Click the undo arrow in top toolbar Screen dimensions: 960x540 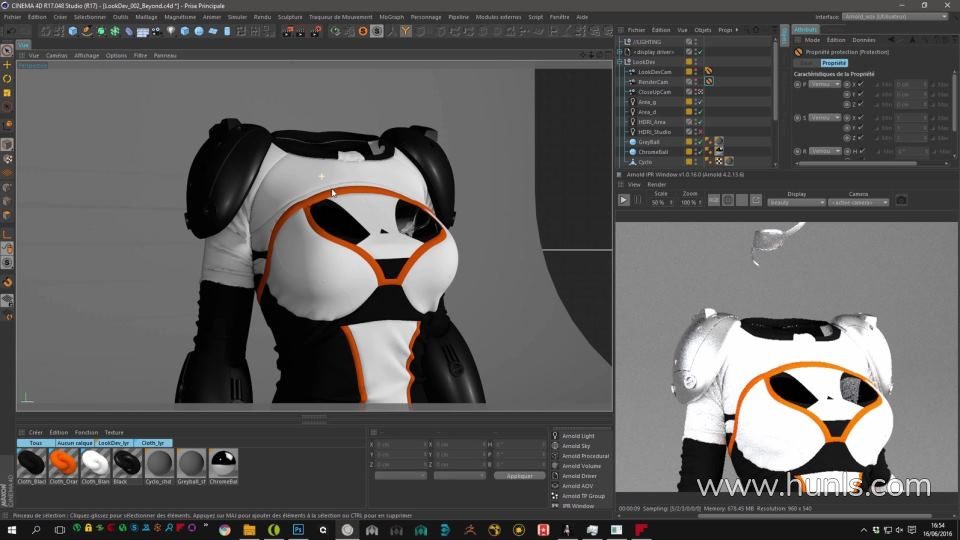[12, 31]
